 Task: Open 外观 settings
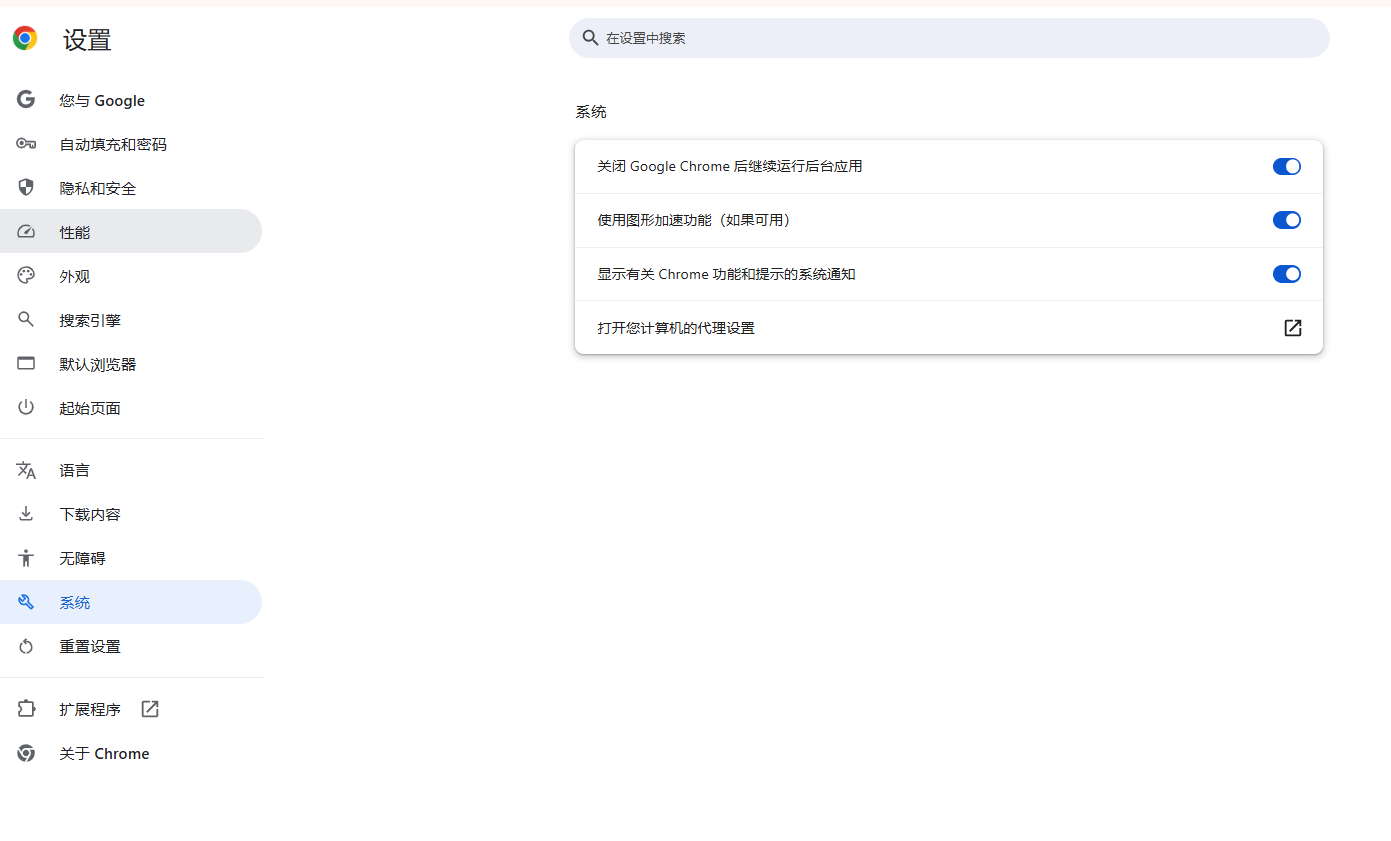(131, 276)
